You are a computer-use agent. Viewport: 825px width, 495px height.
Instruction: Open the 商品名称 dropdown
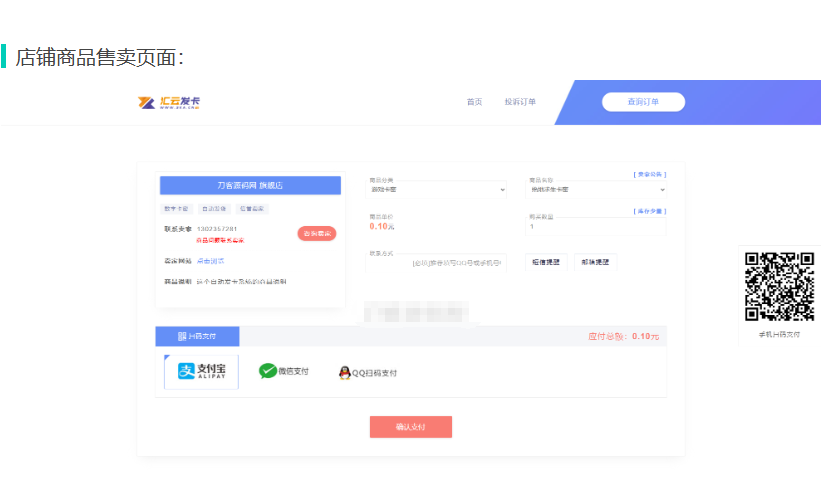click(596, 189)
